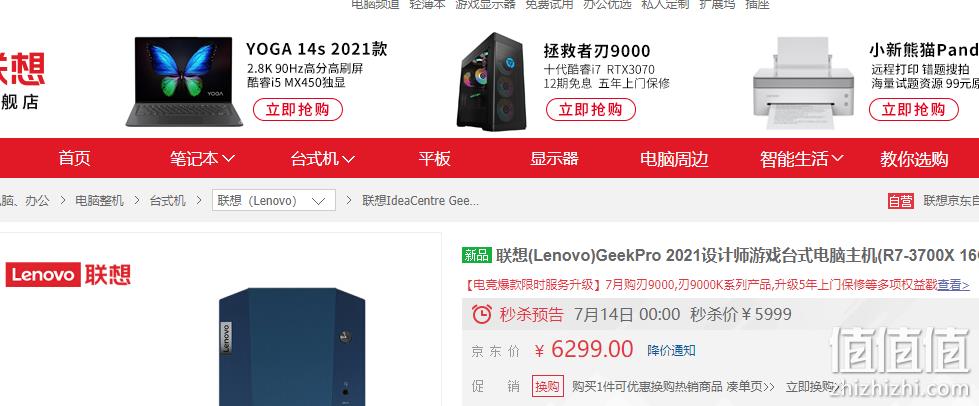Click the Lenovo 联想 logo above product image
The height and width of the screenshot is (406, 979).
tap(68, 275)
